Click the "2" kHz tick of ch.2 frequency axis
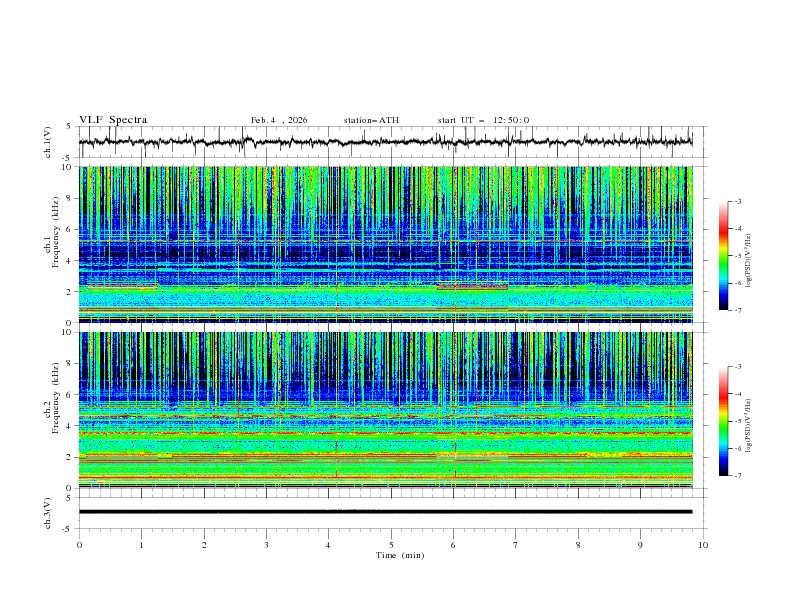 [71, 457]
